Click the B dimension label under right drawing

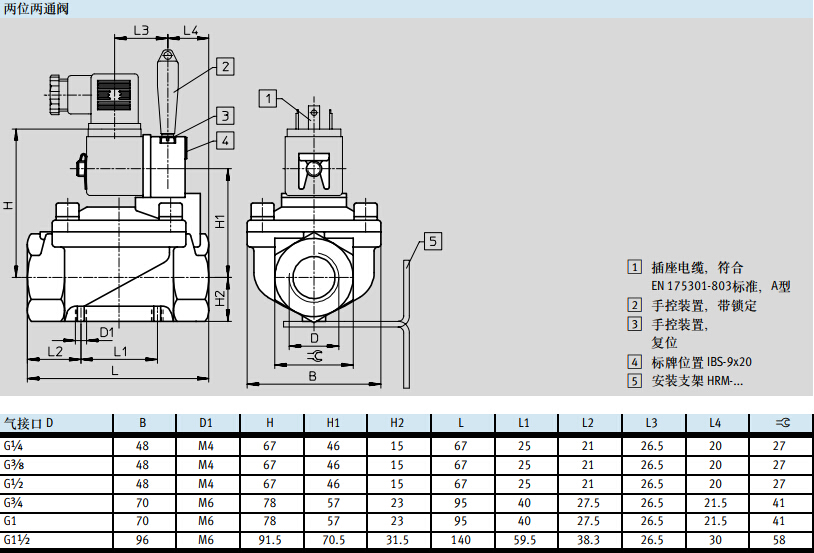click(x=312, y=377)
